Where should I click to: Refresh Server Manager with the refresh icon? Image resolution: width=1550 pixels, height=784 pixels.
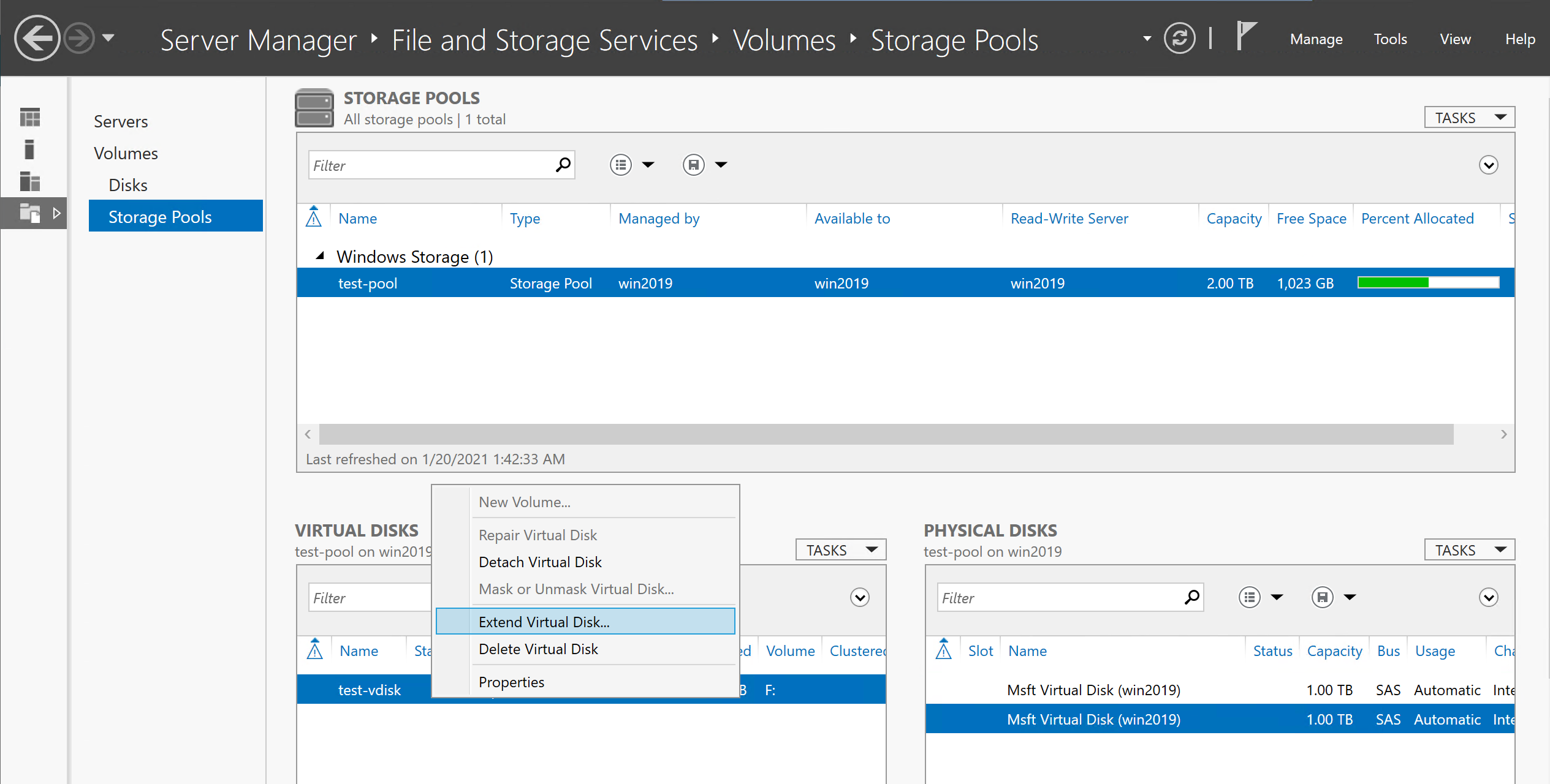point(1179,39)
